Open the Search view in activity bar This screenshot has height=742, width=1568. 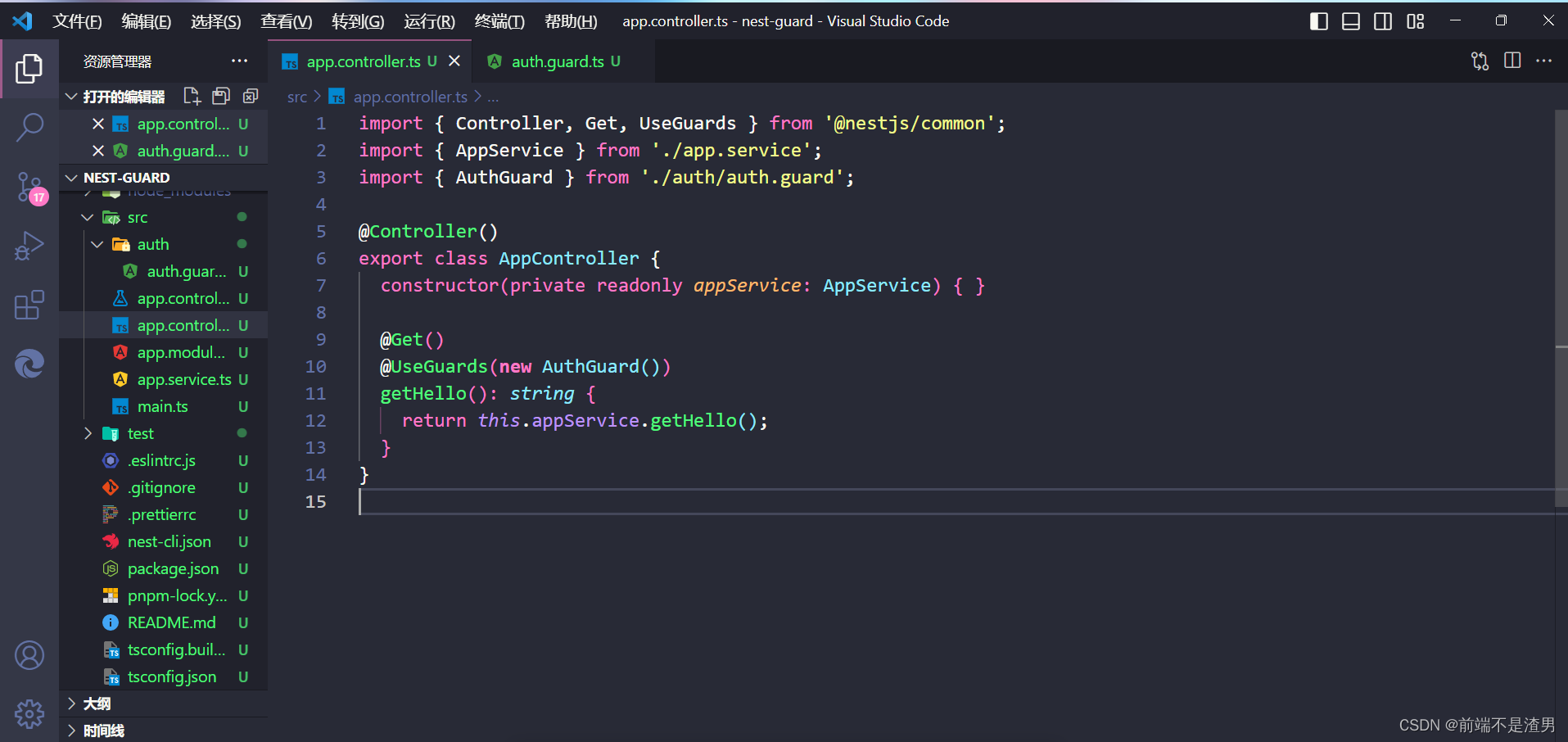point(29,128)
